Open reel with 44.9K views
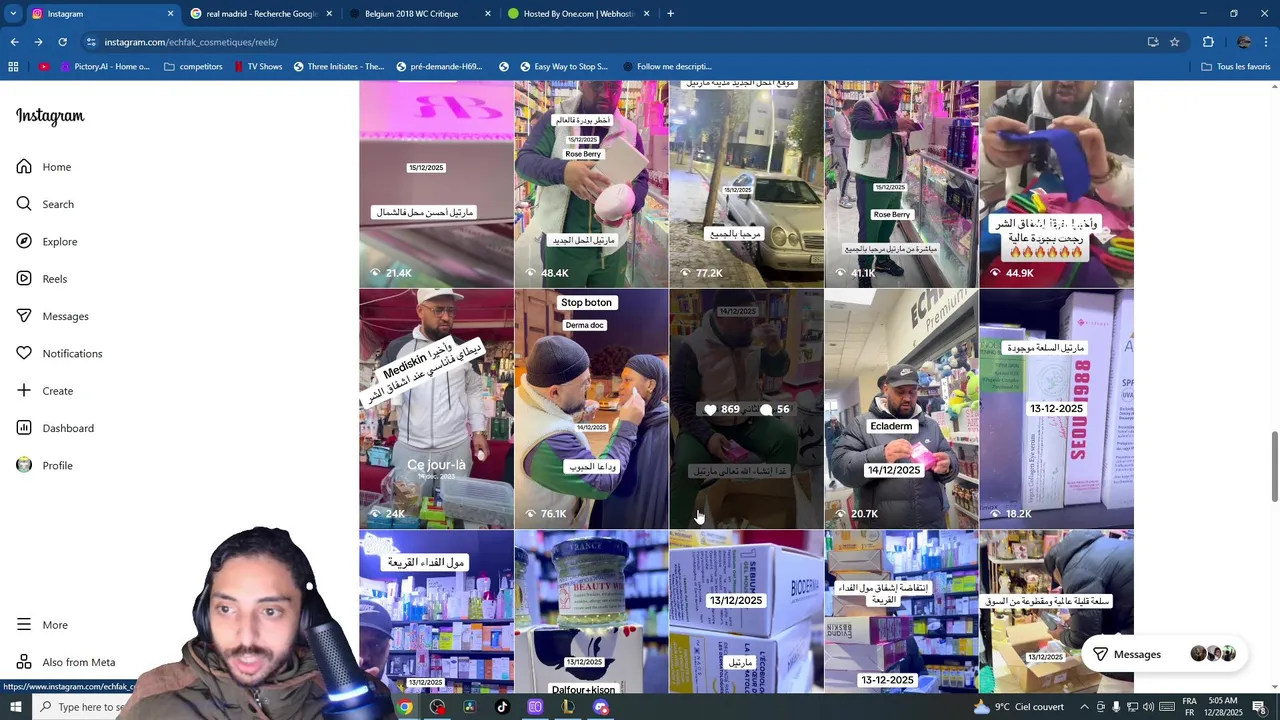The image size is (1280, 720). [x=1056, y=184]
